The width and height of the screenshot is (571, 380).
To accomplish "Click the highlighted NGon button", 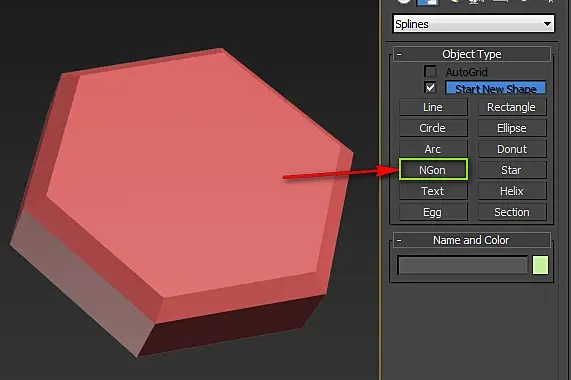I will tap(433, 170).
